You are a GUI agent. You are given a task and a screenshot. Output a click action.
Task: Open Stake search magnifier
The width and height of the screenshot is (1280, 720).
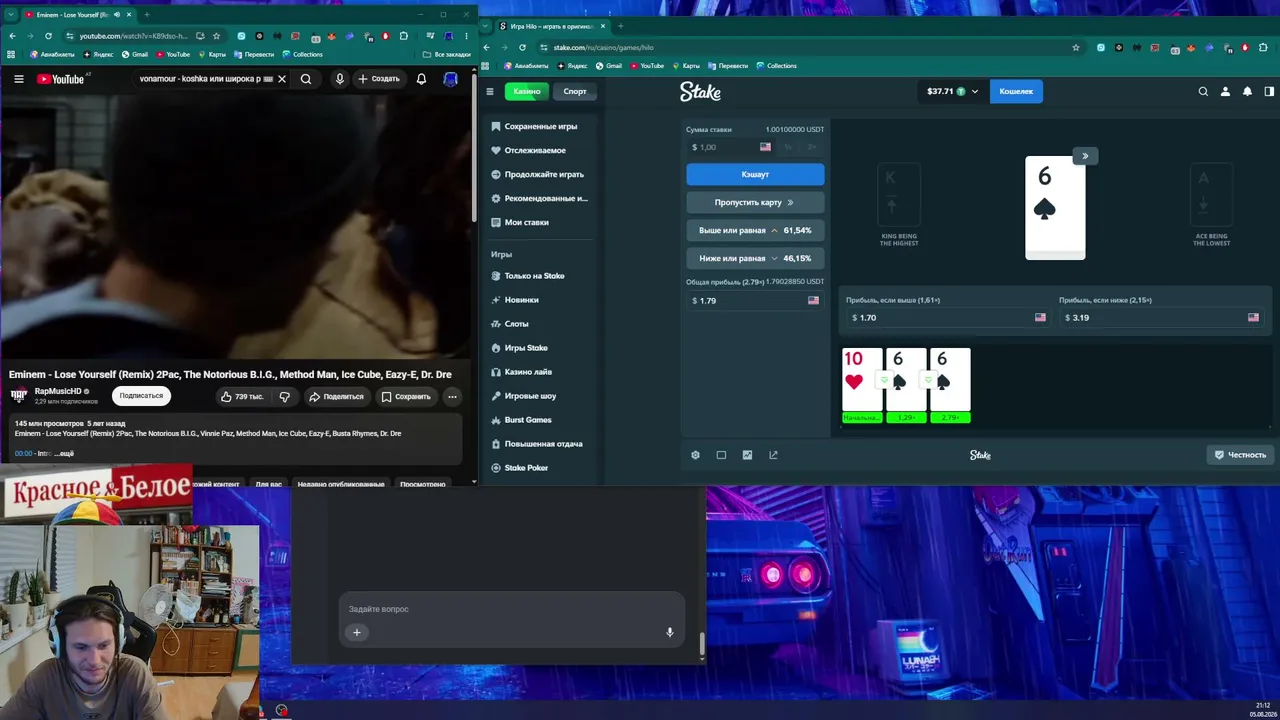pyautogui.click(x=1203, y=91)
